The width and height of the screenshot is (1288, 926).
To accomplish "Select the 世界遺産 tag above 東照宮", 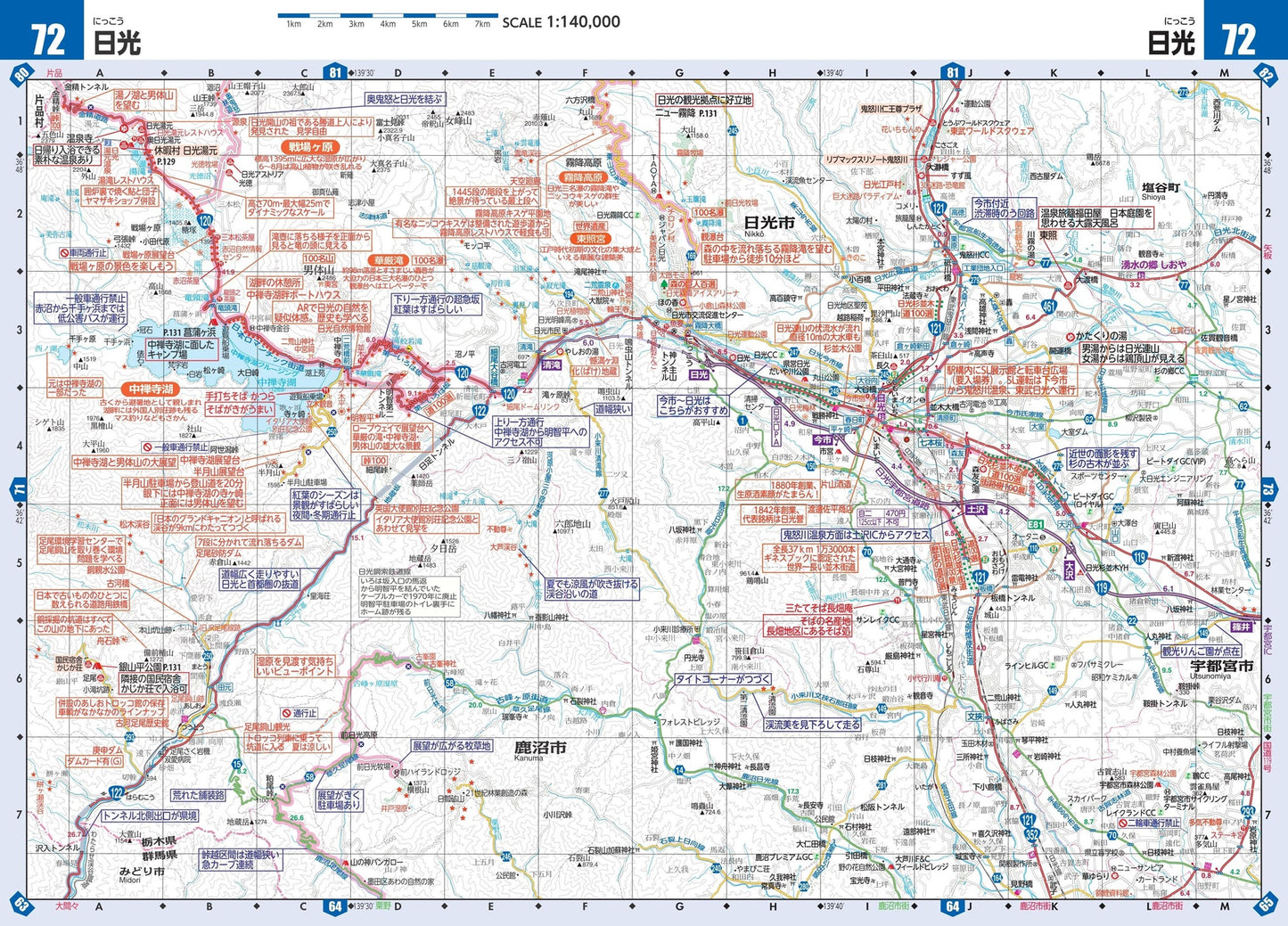I will tap(590, 226).
